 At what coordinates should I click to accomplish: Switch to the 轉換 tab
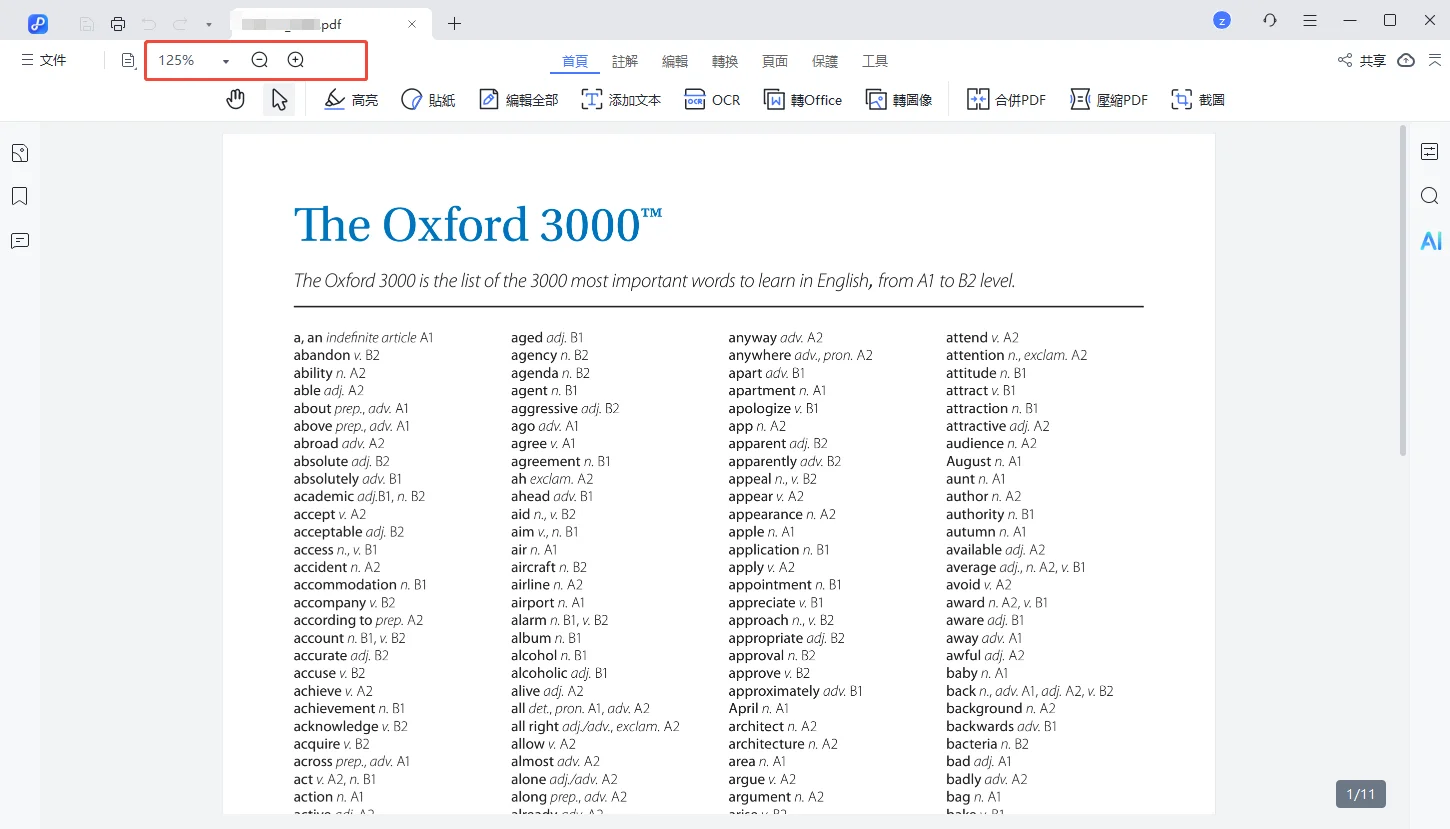725,62
